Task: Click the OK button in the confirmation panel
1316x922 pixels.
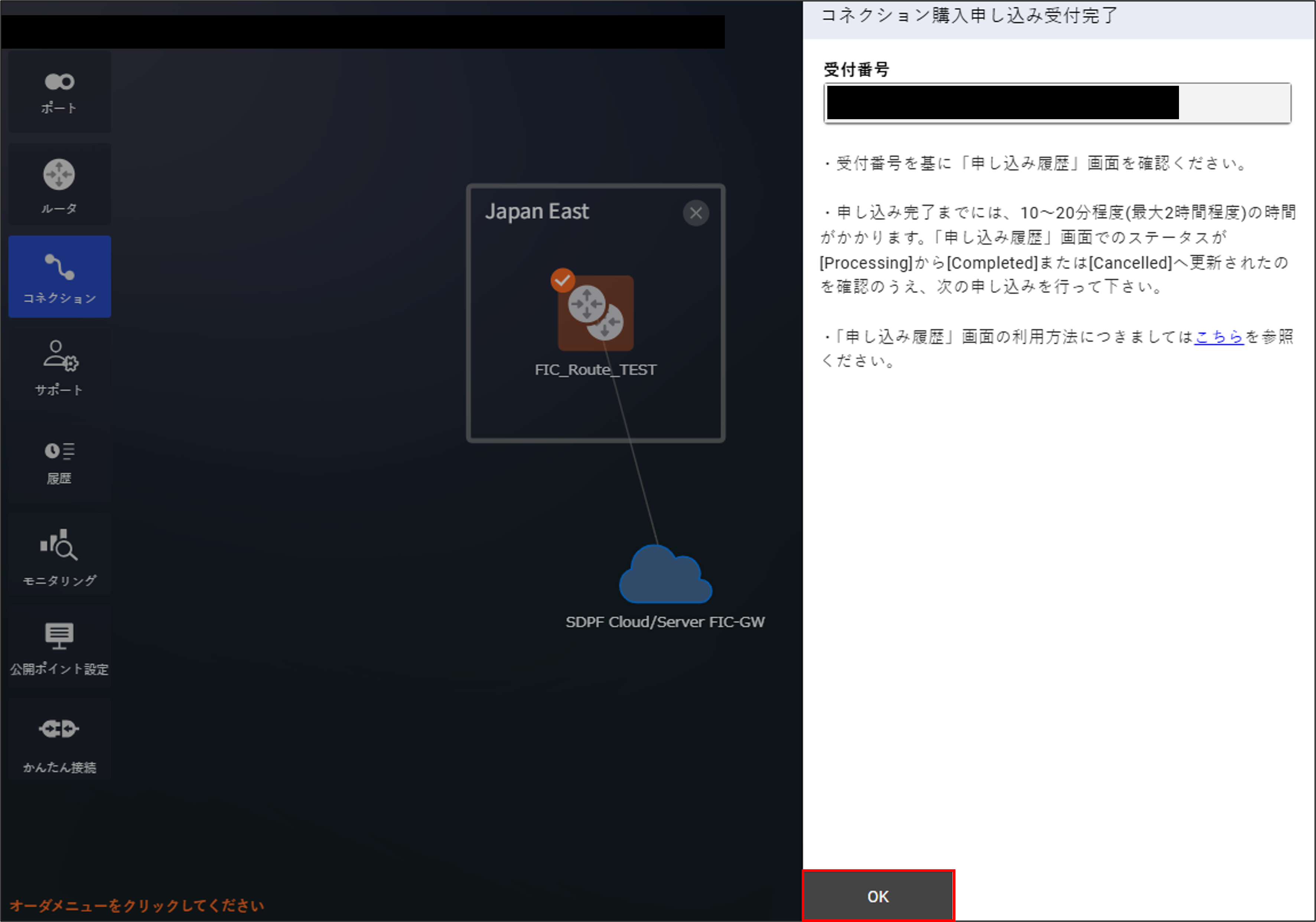Action: click(878, 896)
